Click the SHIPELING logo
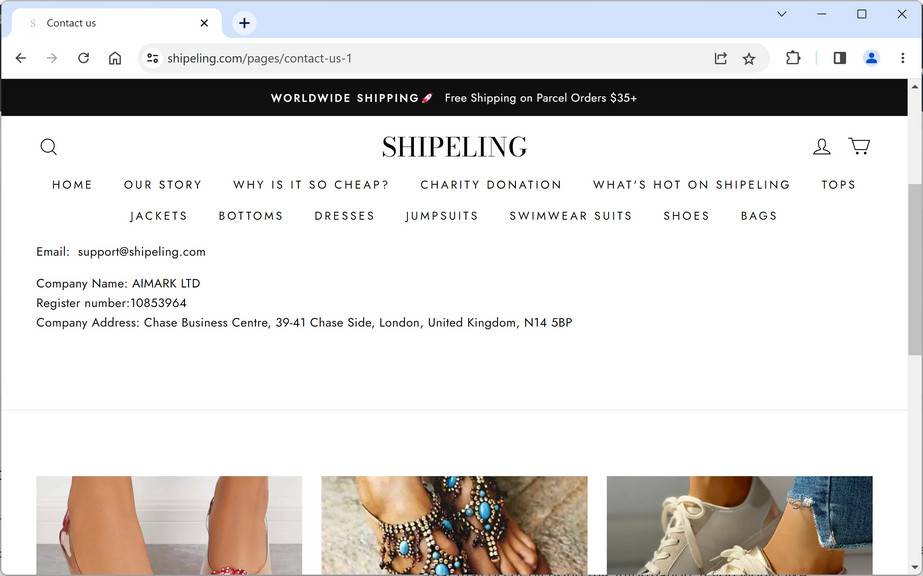The image size is (923, 576). point(454,147)
